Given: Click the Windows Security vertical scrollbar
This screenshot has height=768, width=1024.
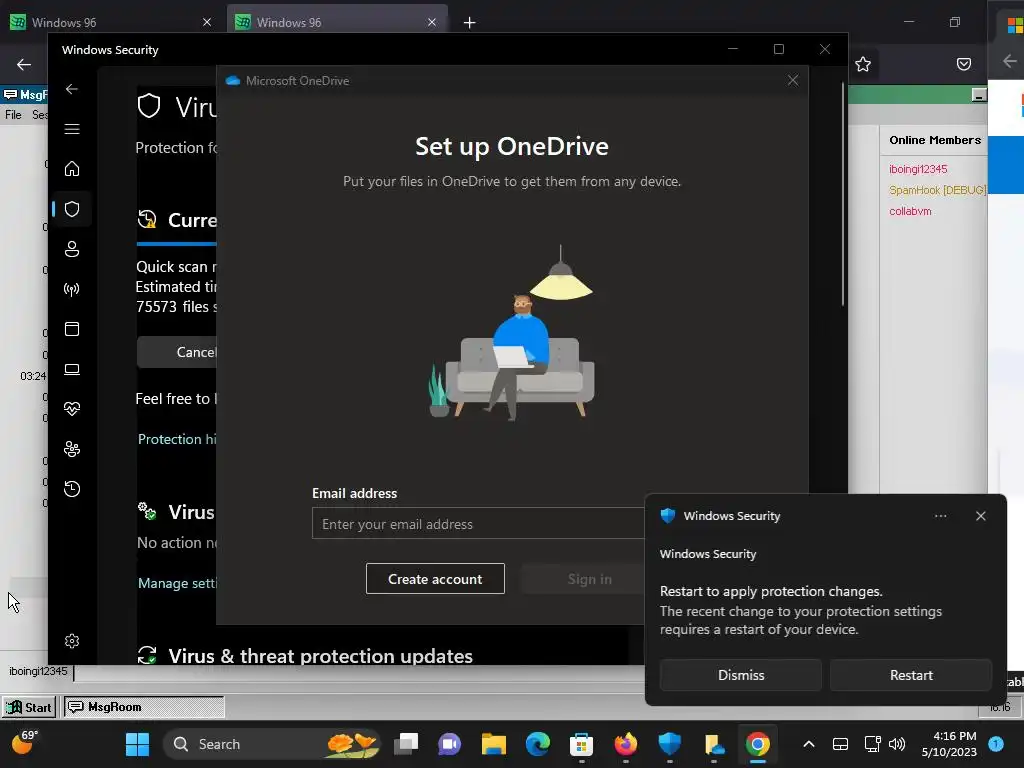Looking at the screenshot, I should pyautogui.click(x=842, y=195).
